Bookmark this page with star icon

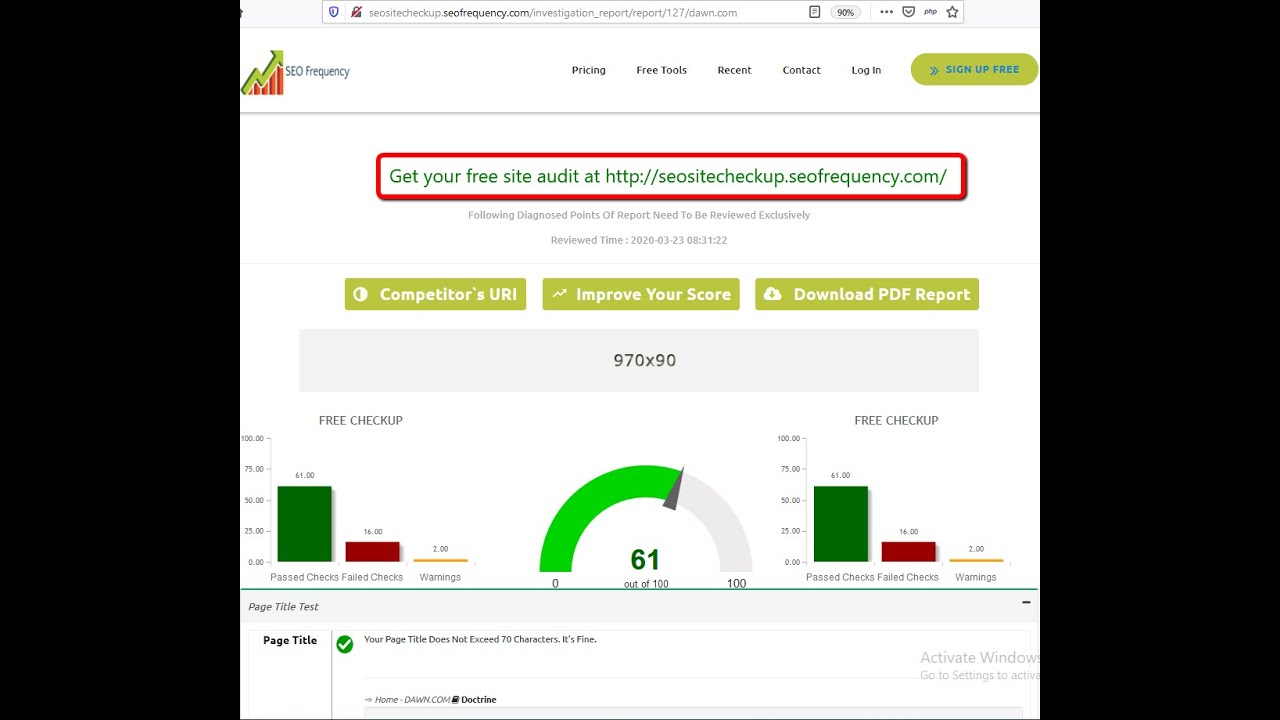point(952,12)
